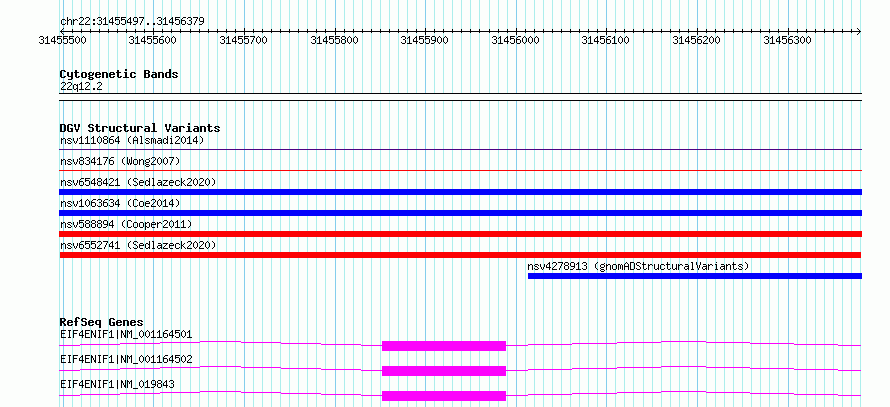Open variant nsv4278913 (gnomADStructuralVariants) label

[639, 266]
